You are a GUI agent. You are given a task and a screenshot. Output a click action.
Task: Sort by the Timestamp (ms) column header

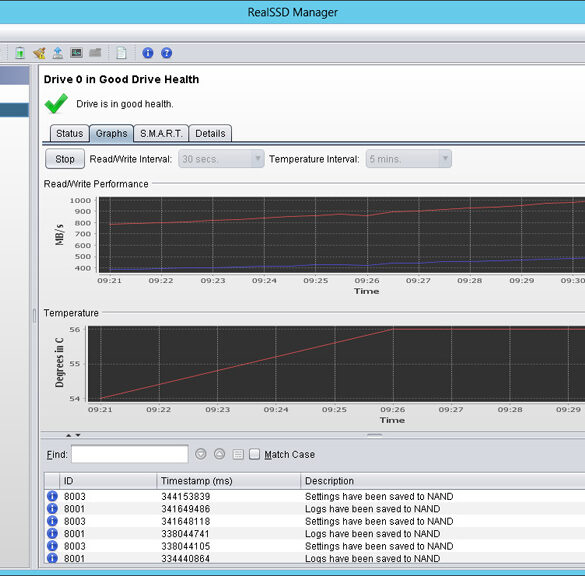coord(228,481)
